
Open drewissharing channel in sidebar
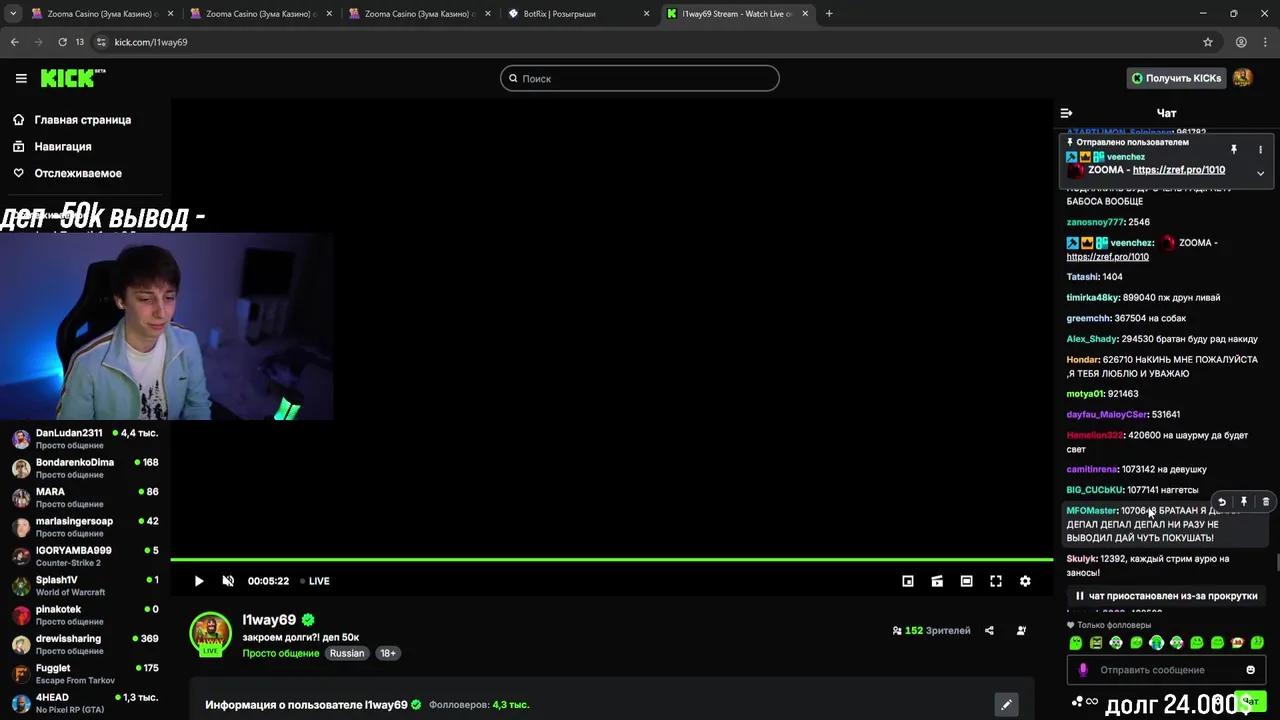(x=85, y=644)
